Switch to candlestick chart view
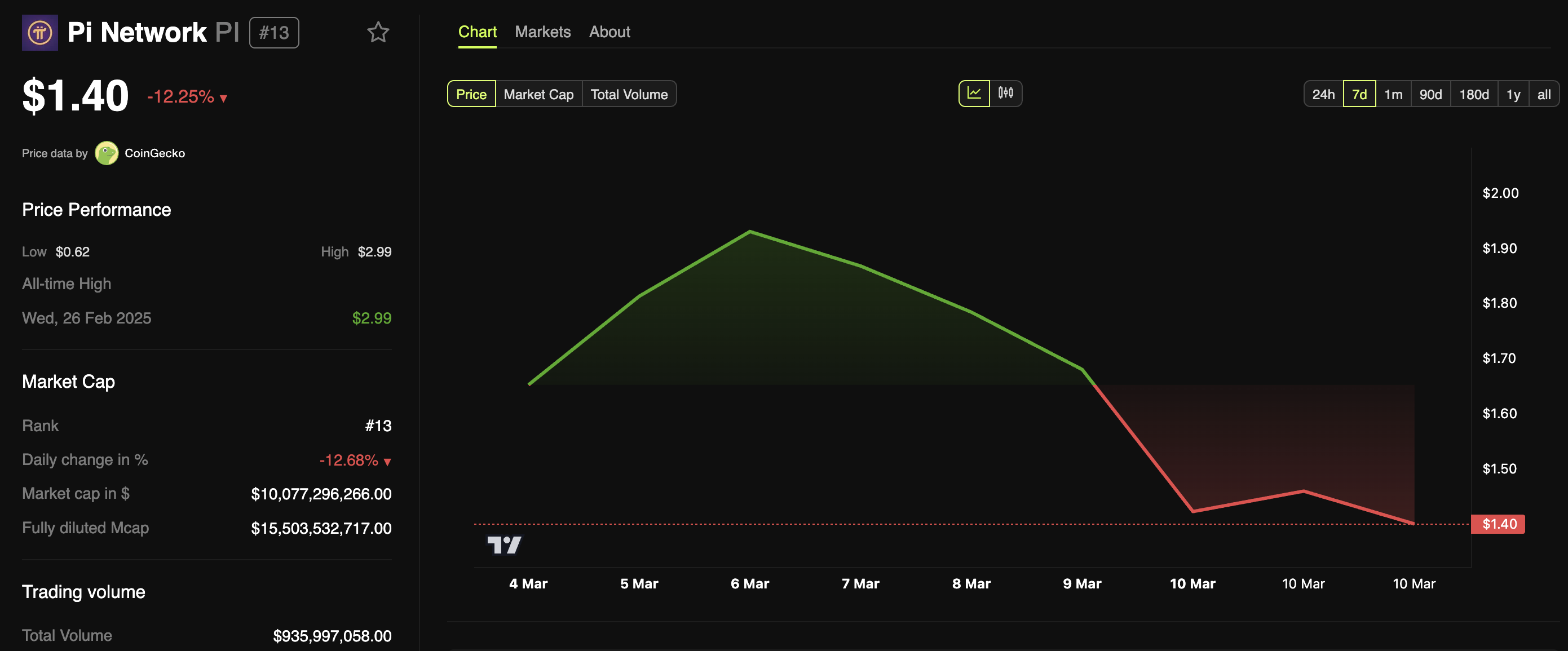This screenshot has height=651, width=1568. (x=1007, y=92)
